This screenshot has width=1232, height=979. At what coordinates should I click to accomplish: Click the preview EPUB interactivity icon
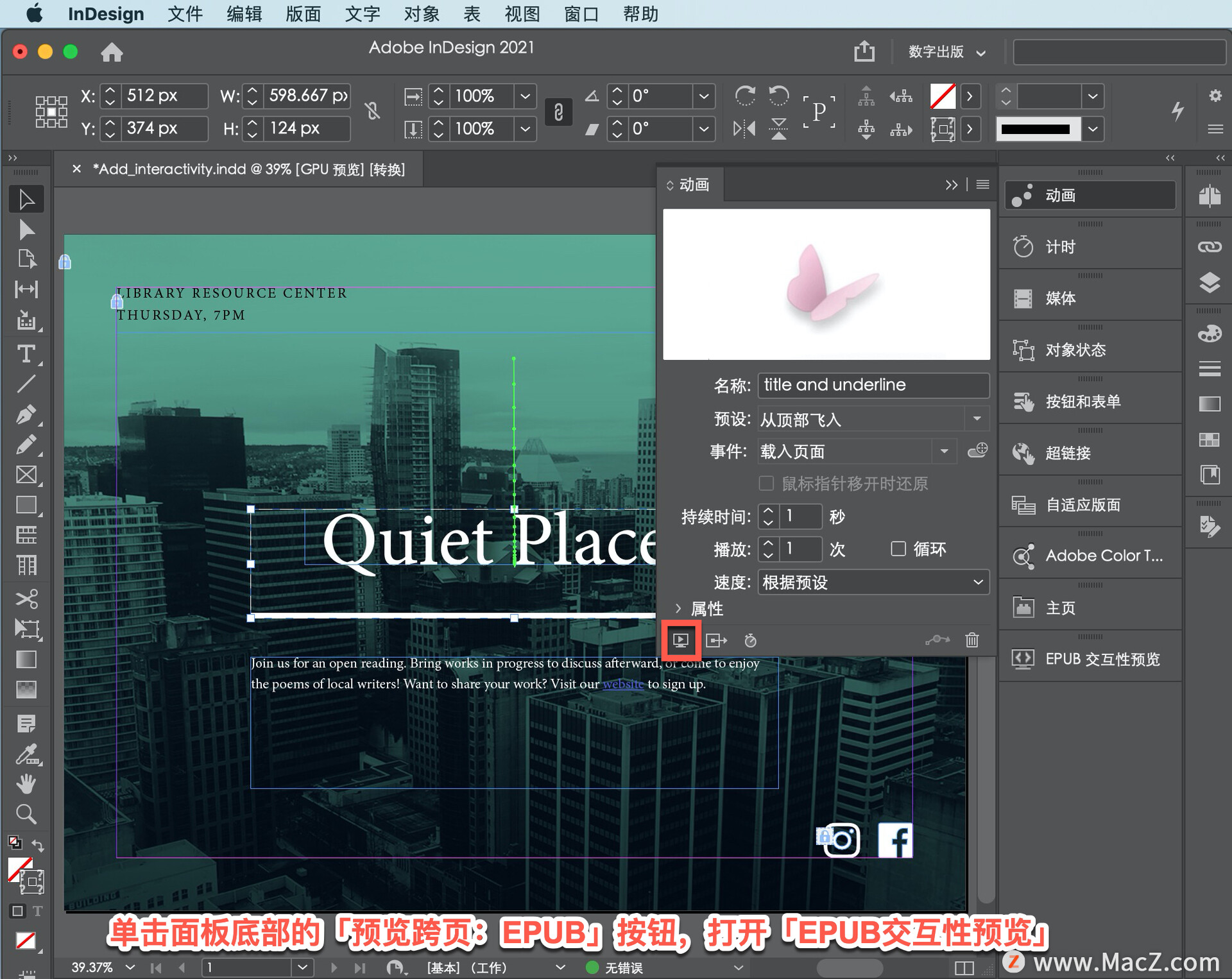(680, 640)
